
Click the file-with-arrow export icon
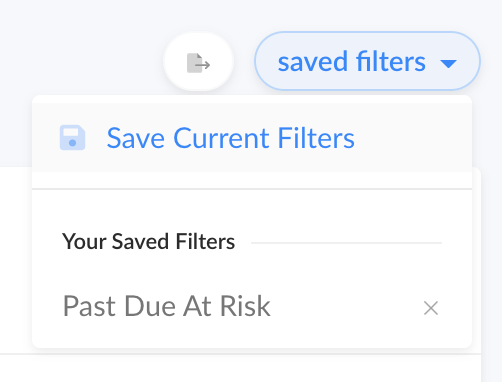199,63
